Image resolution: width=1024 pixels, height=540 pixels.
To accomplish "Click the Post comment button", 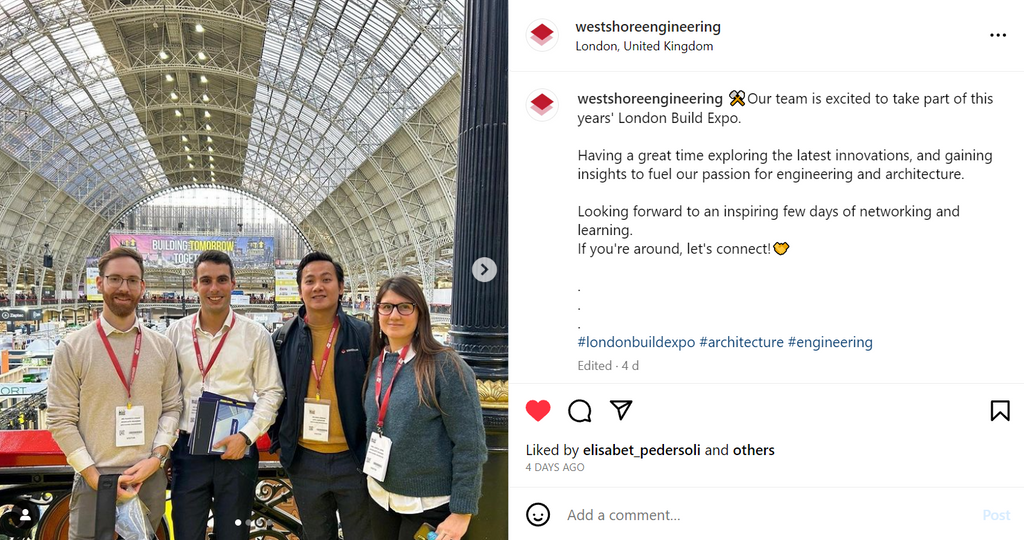I will (x=997, y=515).
